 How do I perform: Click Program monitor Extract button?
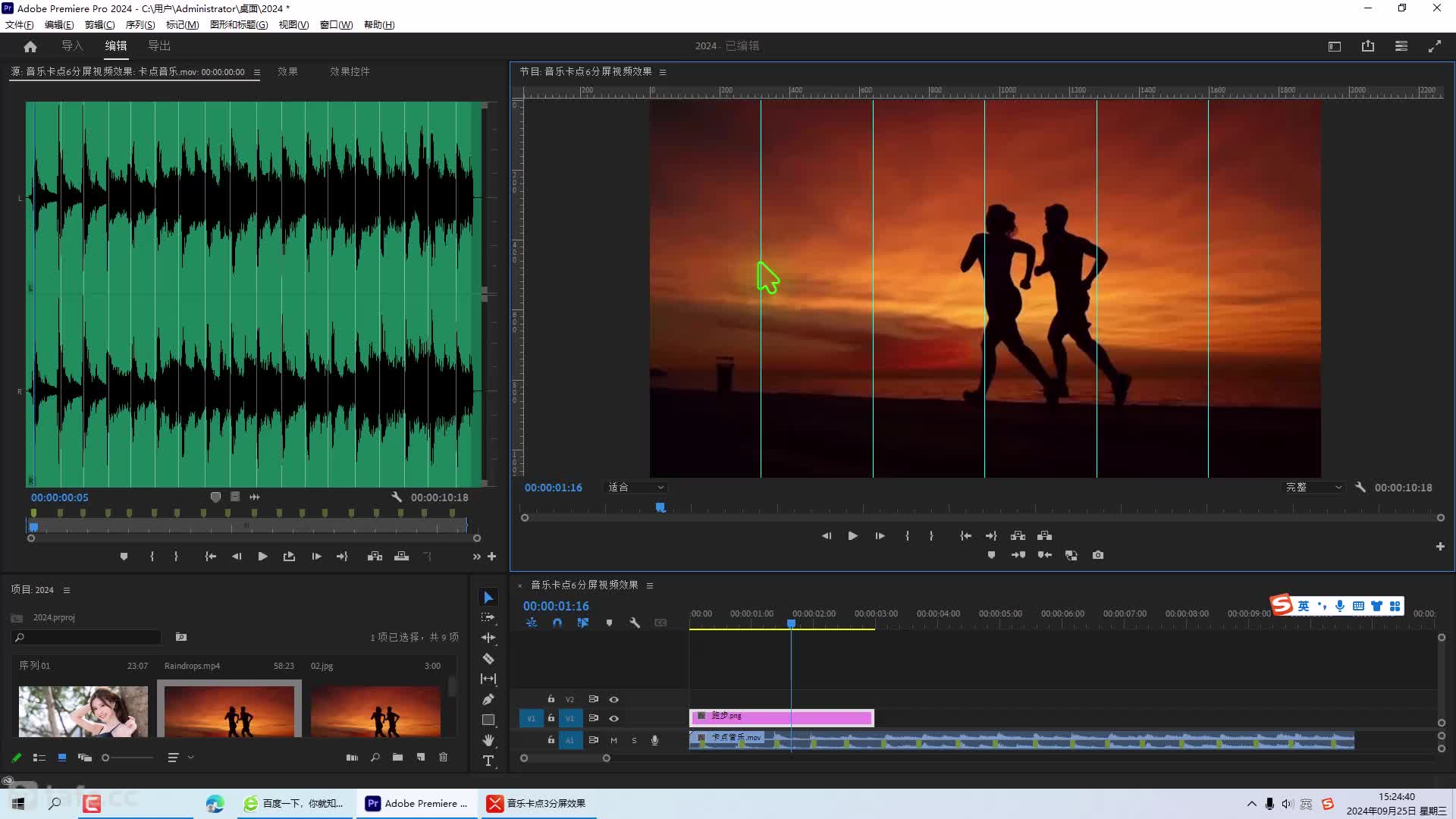(1044, 535)
